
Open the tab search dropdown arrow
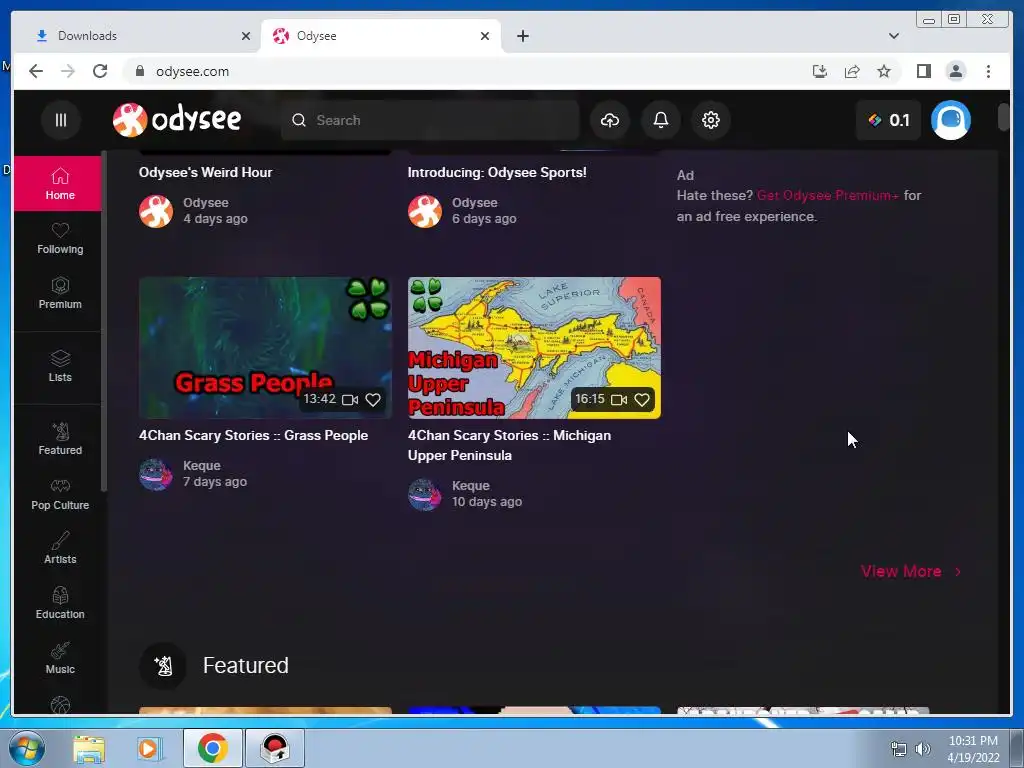893,36
